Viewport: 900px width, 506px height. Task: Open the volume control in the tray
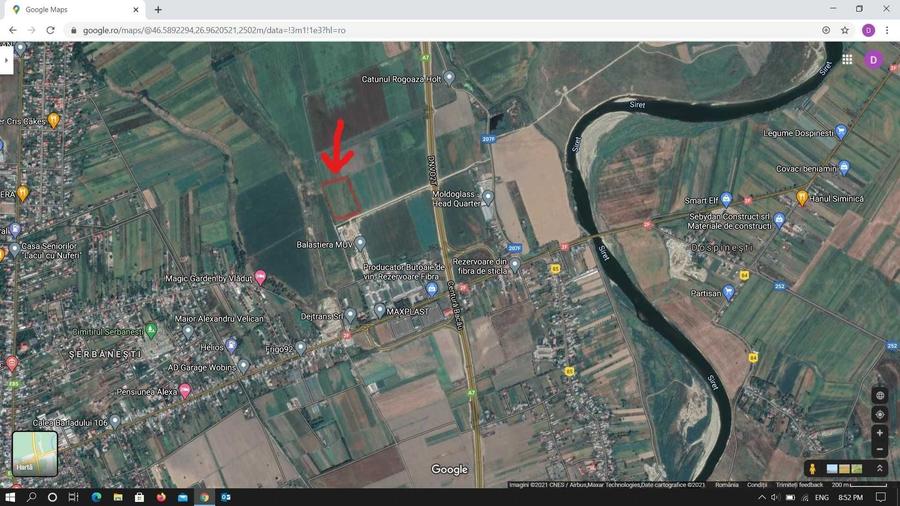click(x=775, y=497)
